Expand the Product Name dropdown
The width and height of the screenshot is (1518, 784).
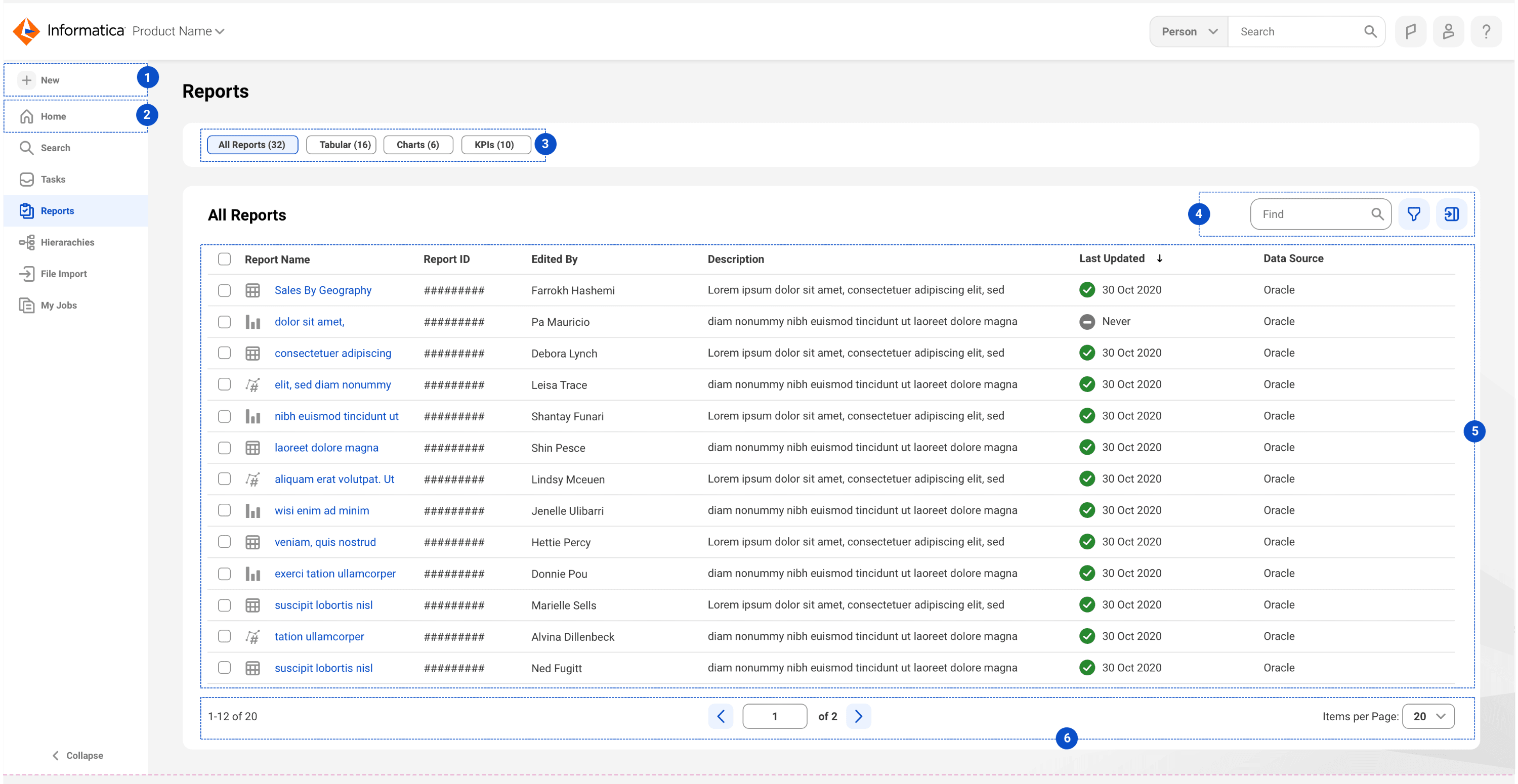(x=178, y=31)
